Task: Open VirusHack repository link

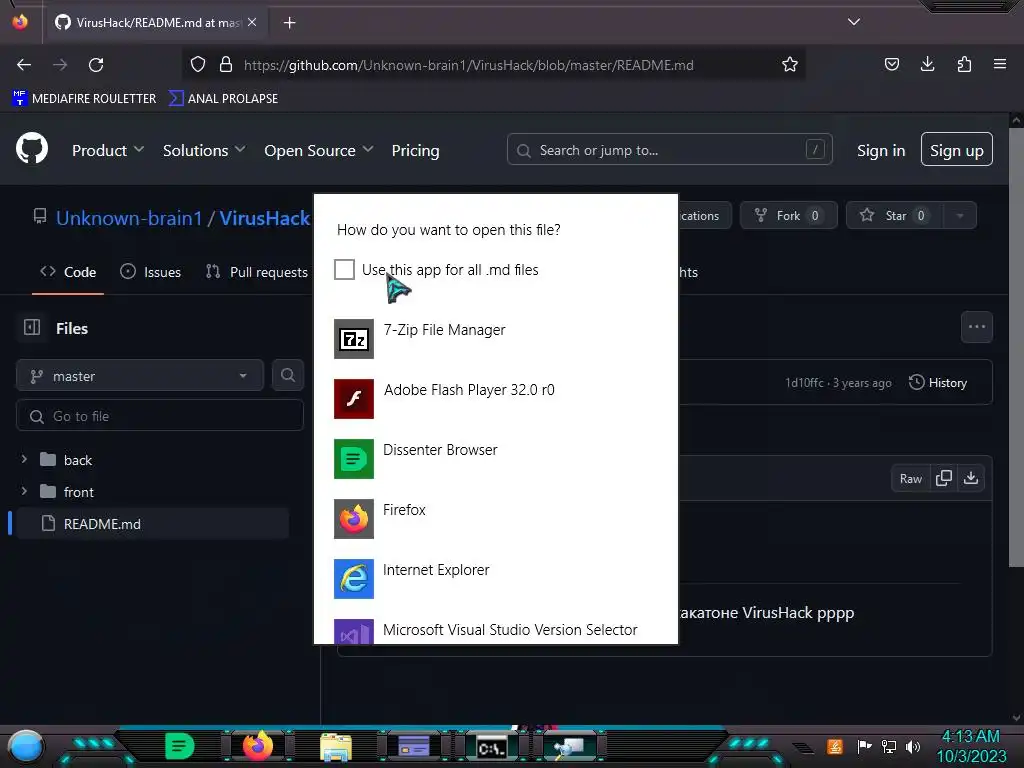Action: click(x=264, y=217)
